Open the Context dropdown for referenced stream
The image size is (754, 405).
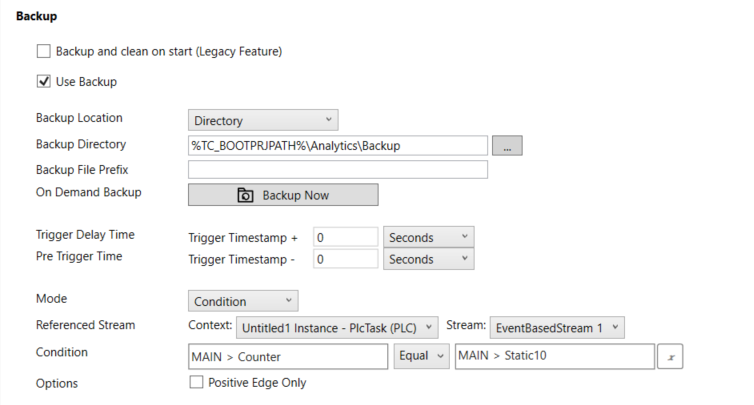(x=337, y=328)
